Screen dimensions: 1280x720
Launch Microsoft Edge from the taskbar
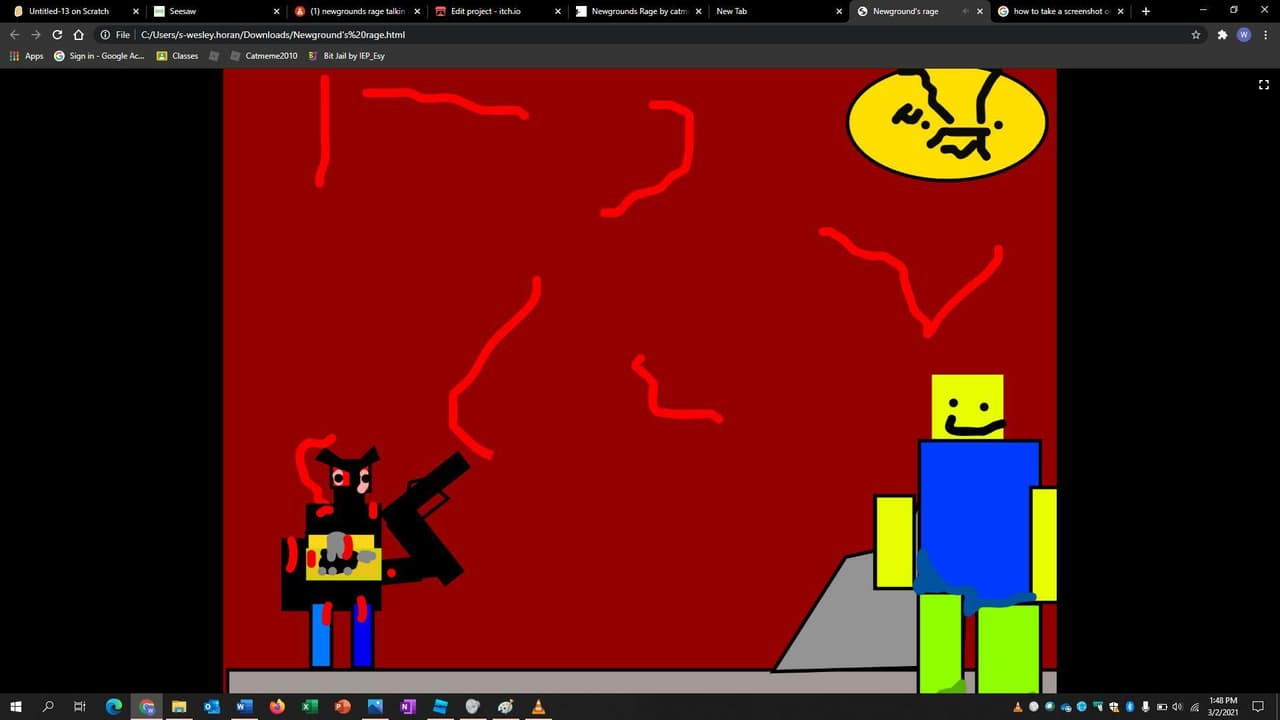point(113,706)
